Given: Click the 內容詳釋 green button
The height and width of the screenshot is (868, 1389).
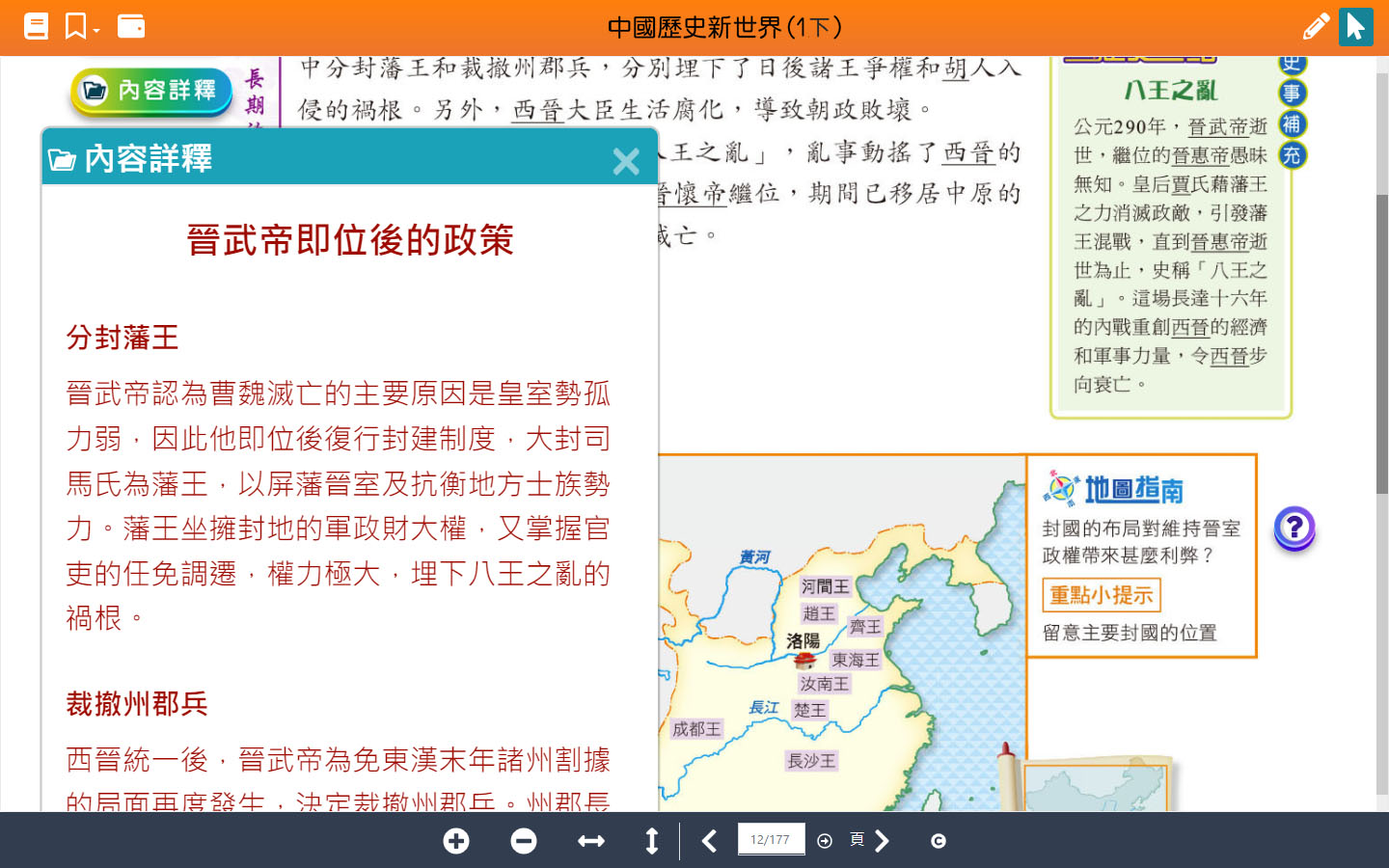Looking at the screenshot, I should click(151, 92).
